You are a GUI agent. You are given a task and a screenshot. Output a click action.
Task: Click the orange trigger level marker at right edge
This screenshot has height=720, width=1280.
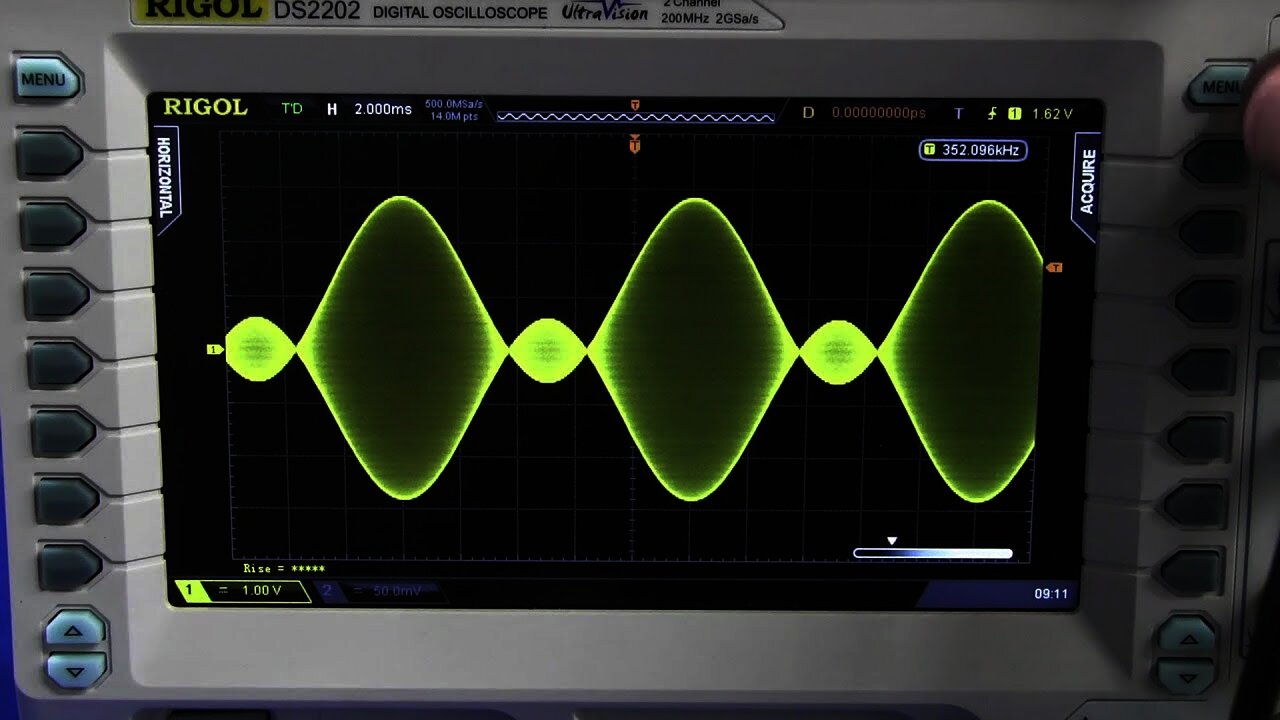point(1053,267)
